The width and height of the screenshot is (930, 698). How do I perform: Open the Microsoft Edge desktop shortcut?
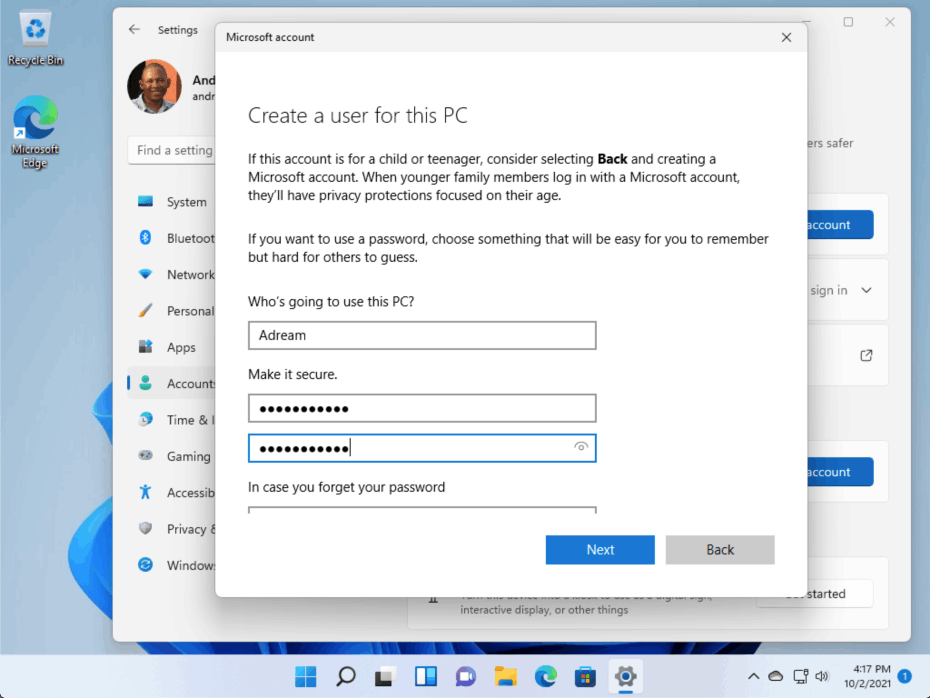[x=35, y=132]
